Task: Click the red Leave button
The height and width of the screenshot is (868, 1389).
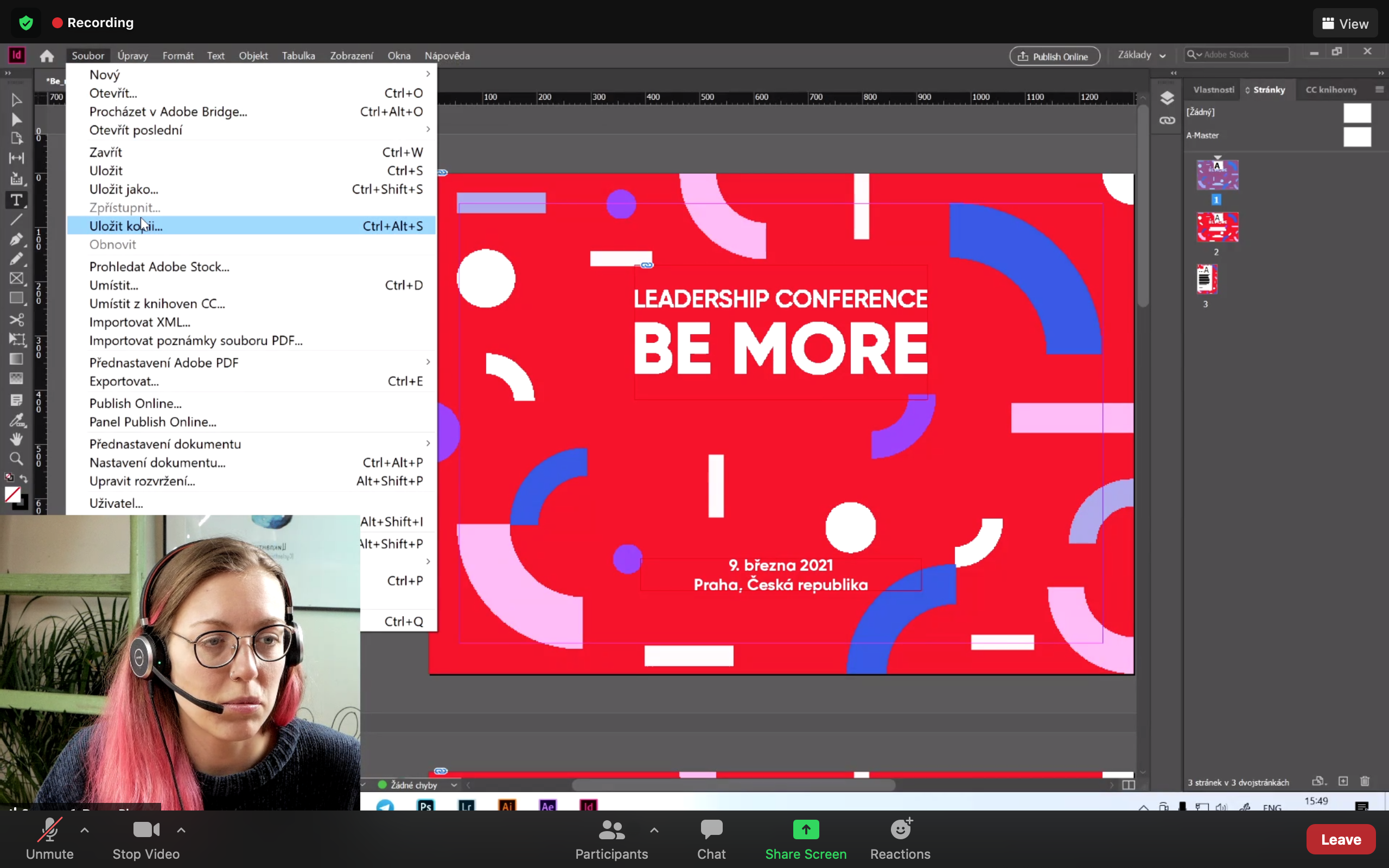Action: pos(1341,839)
